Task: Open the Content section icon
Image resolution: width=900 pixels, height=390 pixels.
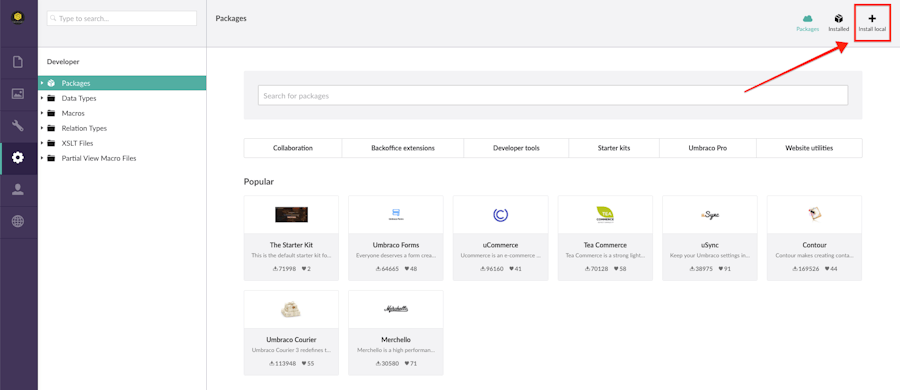Action: (x=18, y=61)
